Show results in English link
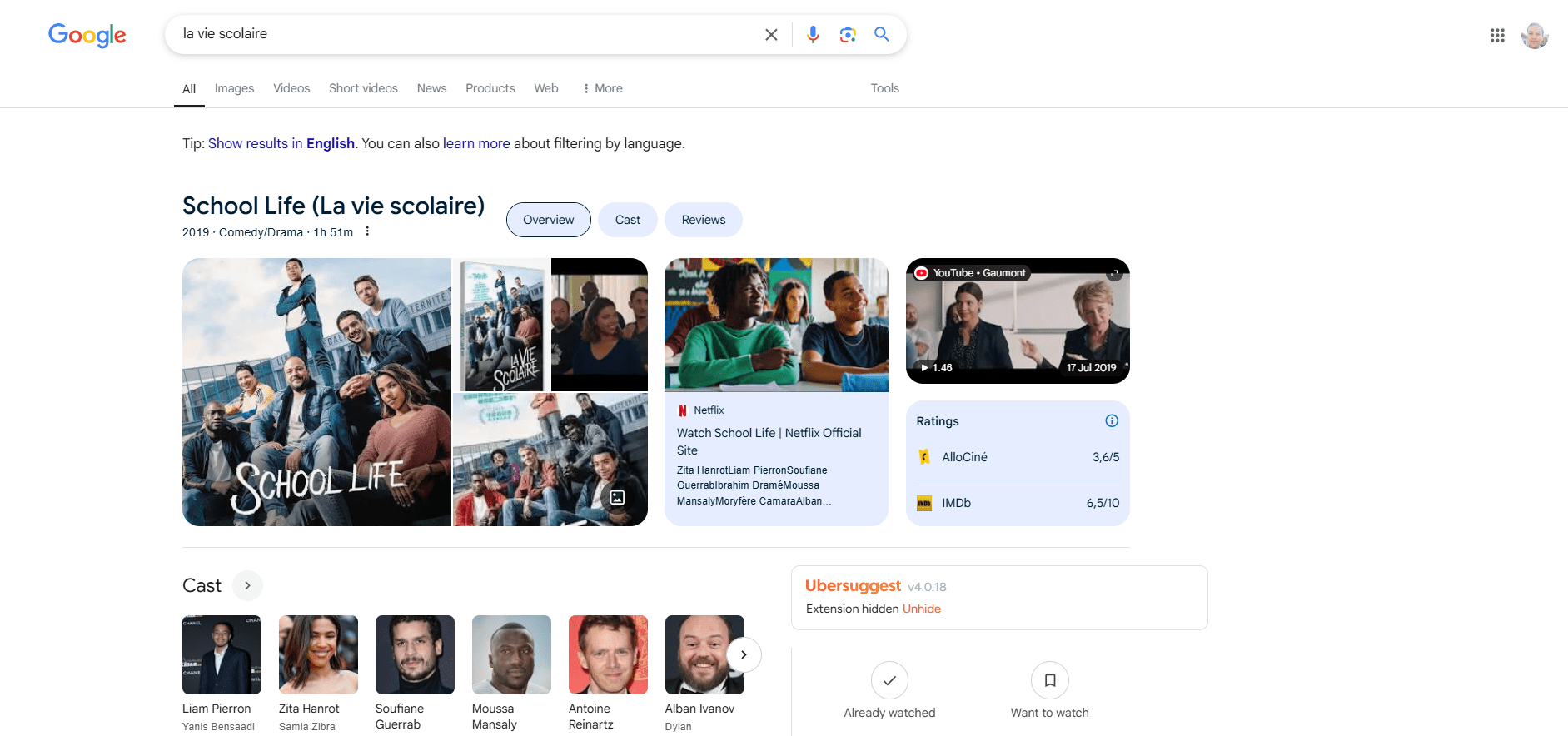 click(x=281, y=143)
